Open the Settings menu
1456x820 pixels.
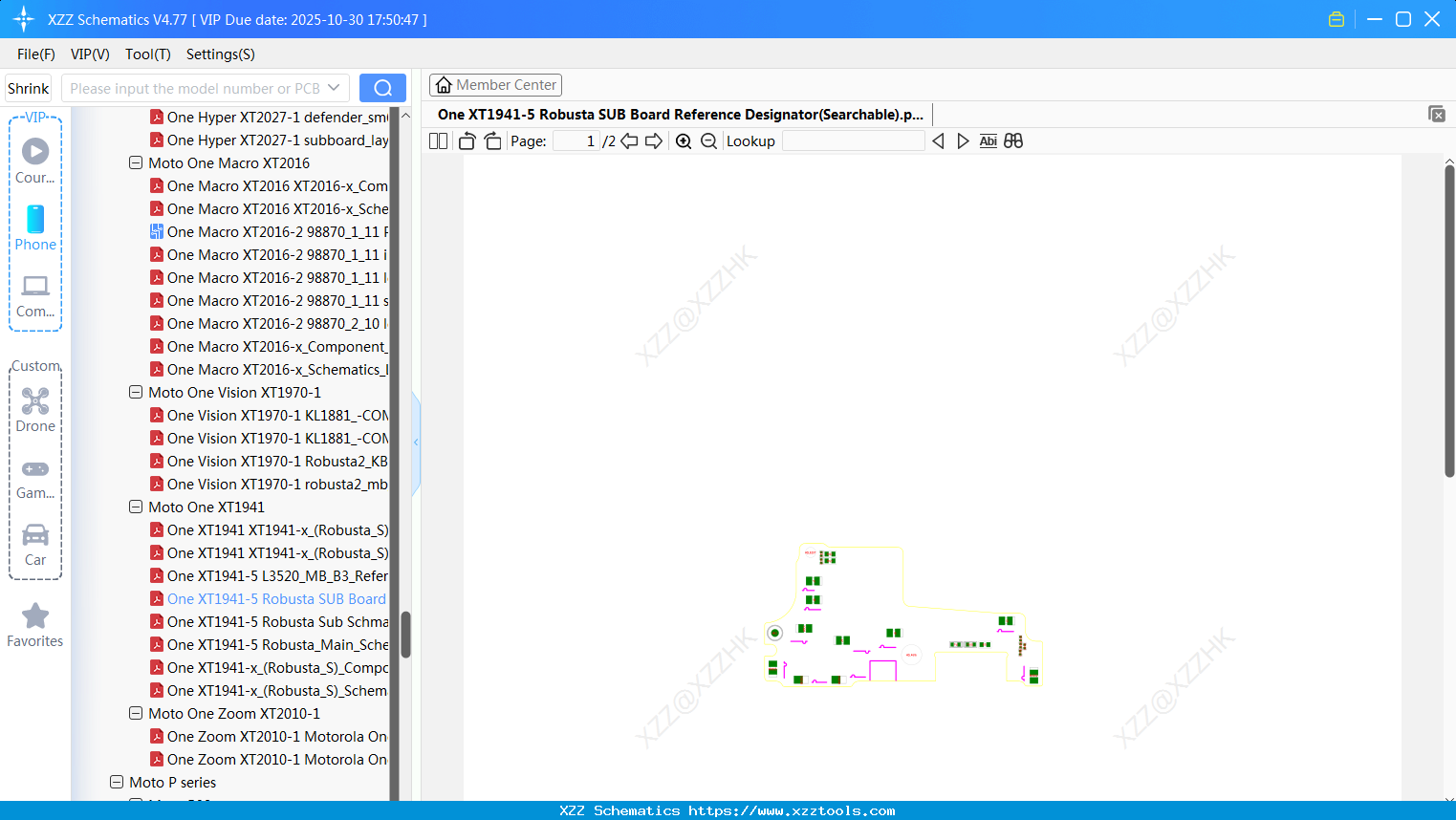(x=221, y=54)
